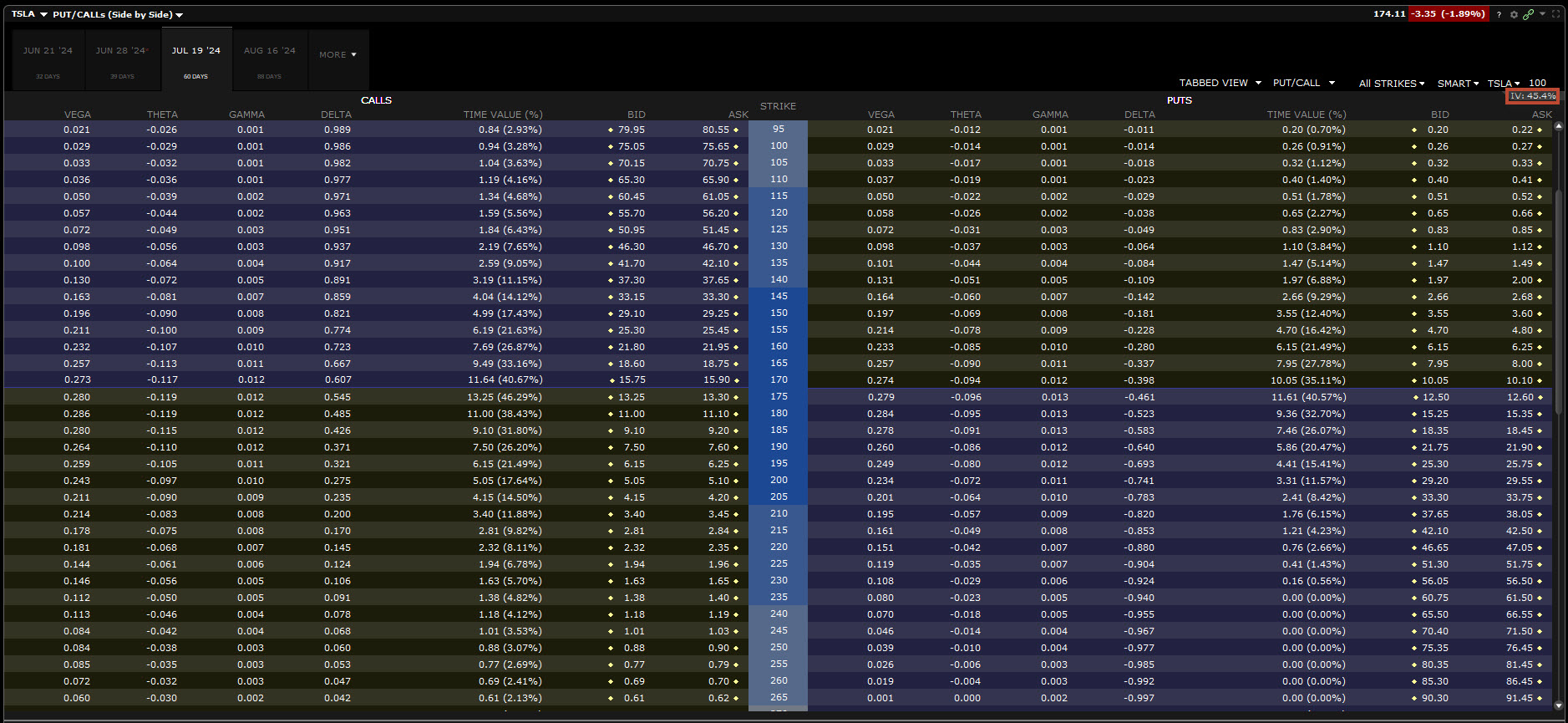Expand MORE expiration dates
Image resolution: width=1568 pixels, height=723 pixels.
337,55
